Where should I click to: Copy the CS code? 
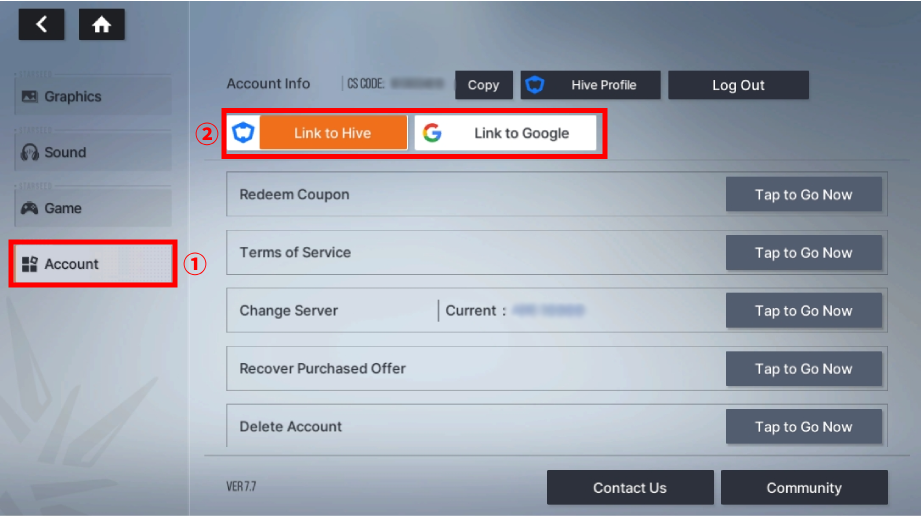(x=483, y=85)
